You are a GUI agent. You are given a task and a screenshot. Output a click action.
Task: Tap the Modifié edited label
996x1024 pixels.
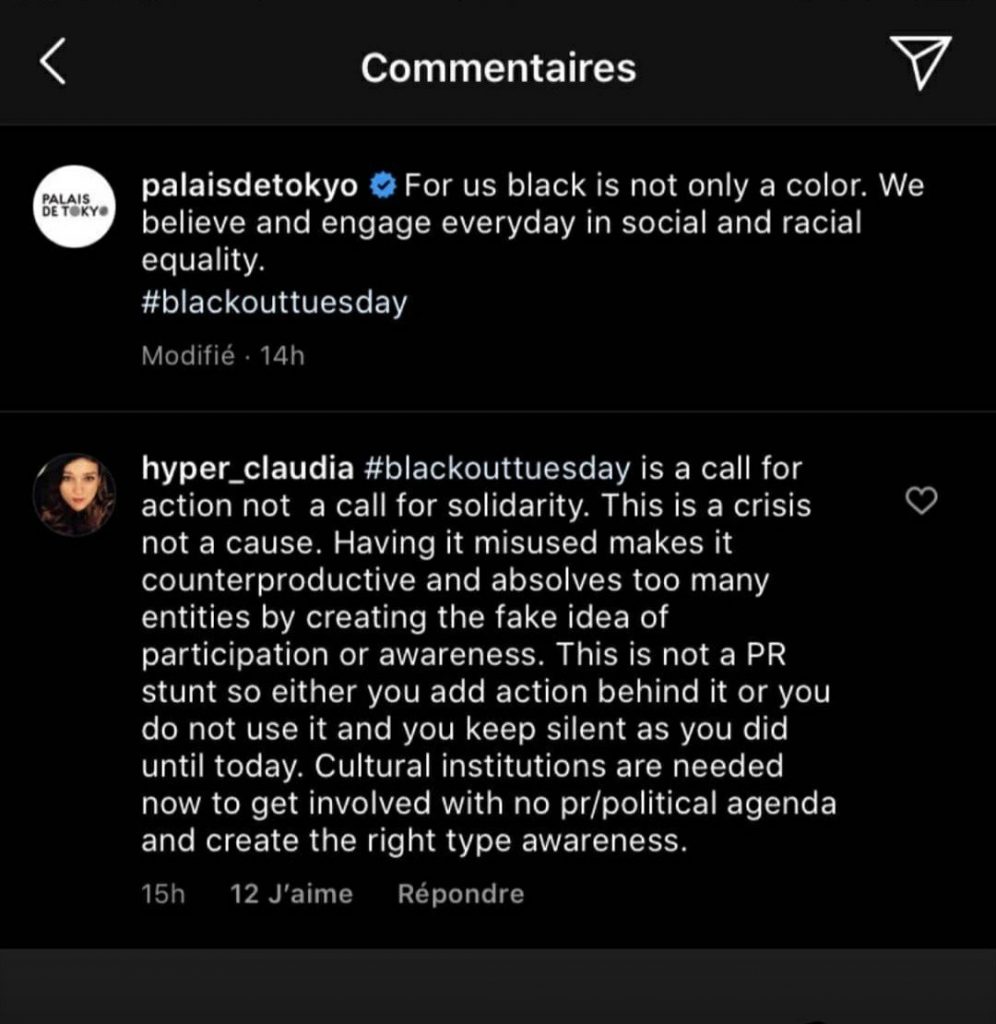[188, 356]
